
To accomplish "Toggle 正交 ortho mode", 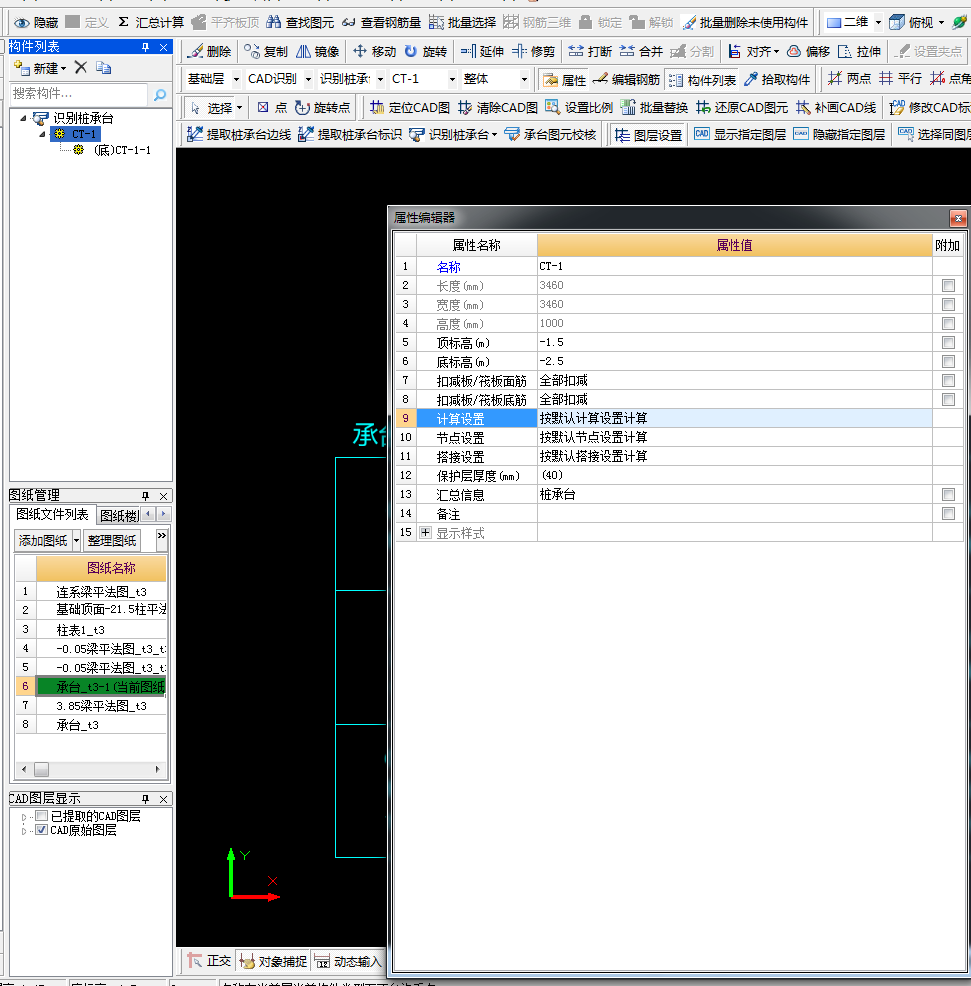I will tap(209, 961).
